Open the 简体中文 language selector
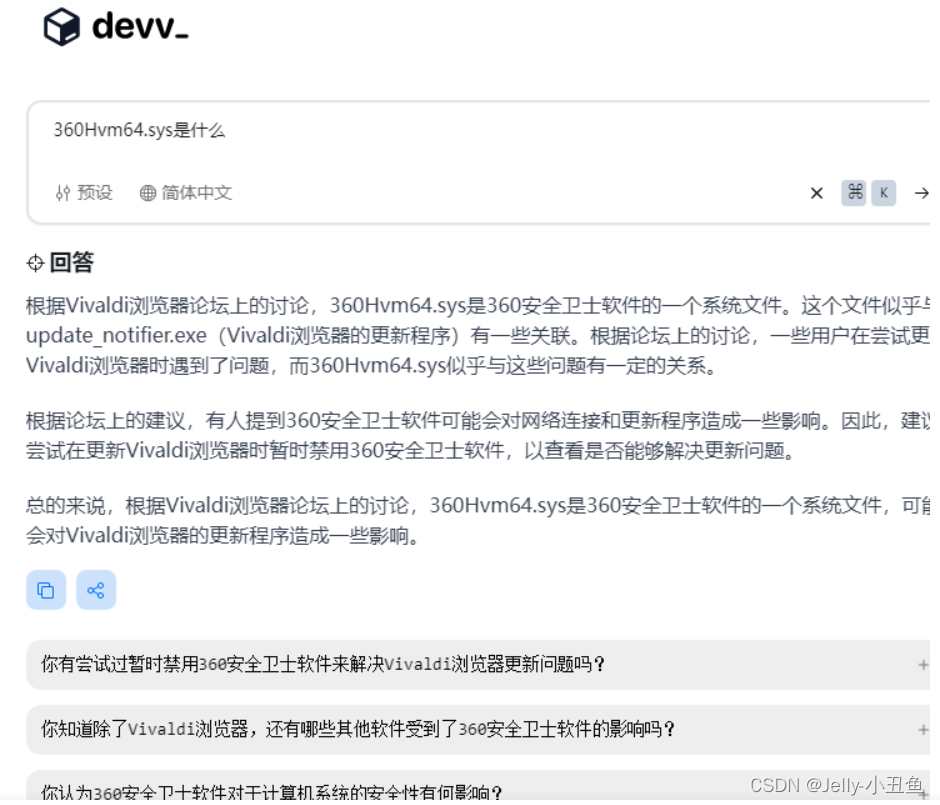Image resolution: width=940 pixels, height=805 pixels. click(x=186, y=193)
